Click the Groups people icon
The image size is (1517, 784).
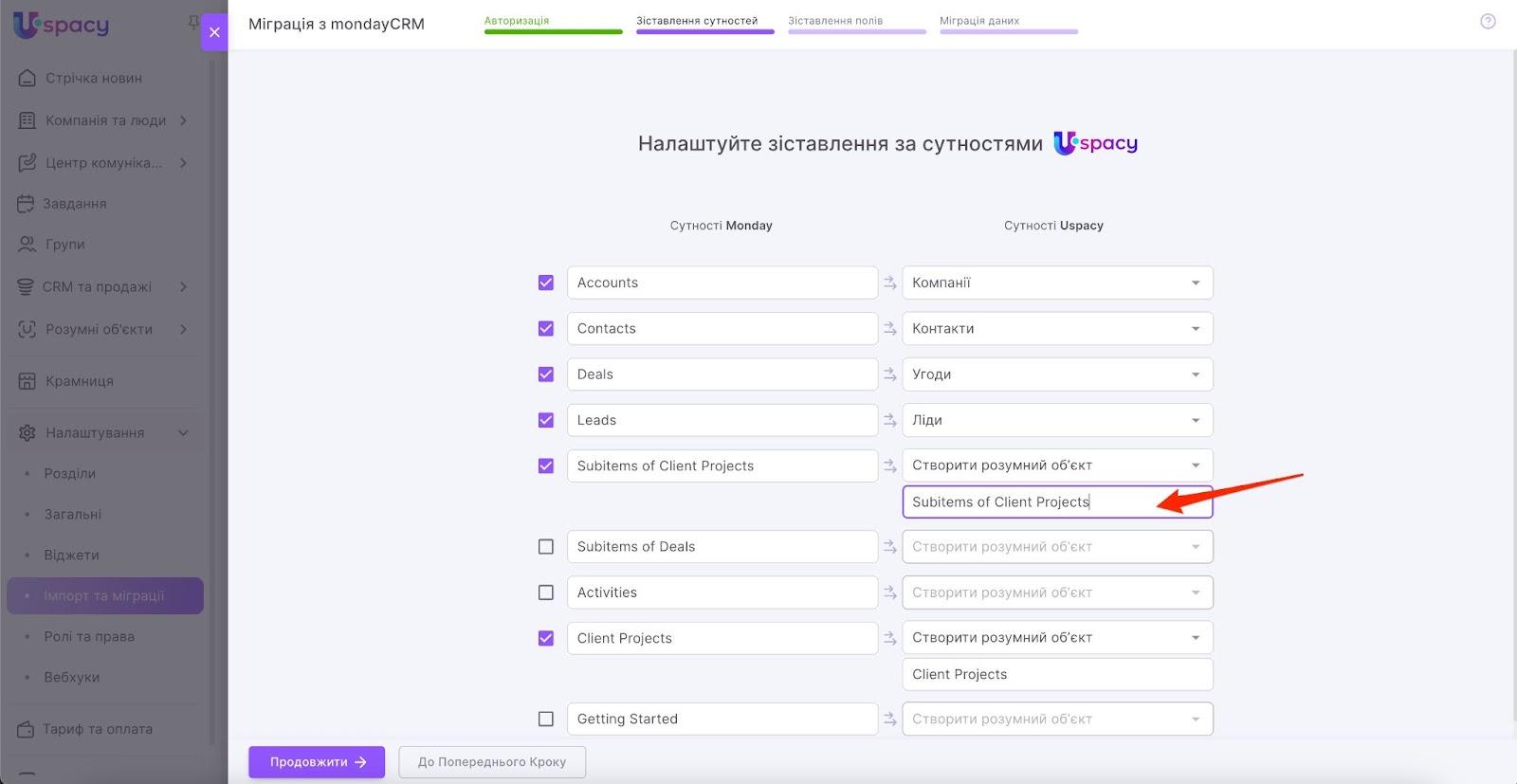tap(27, 245)
